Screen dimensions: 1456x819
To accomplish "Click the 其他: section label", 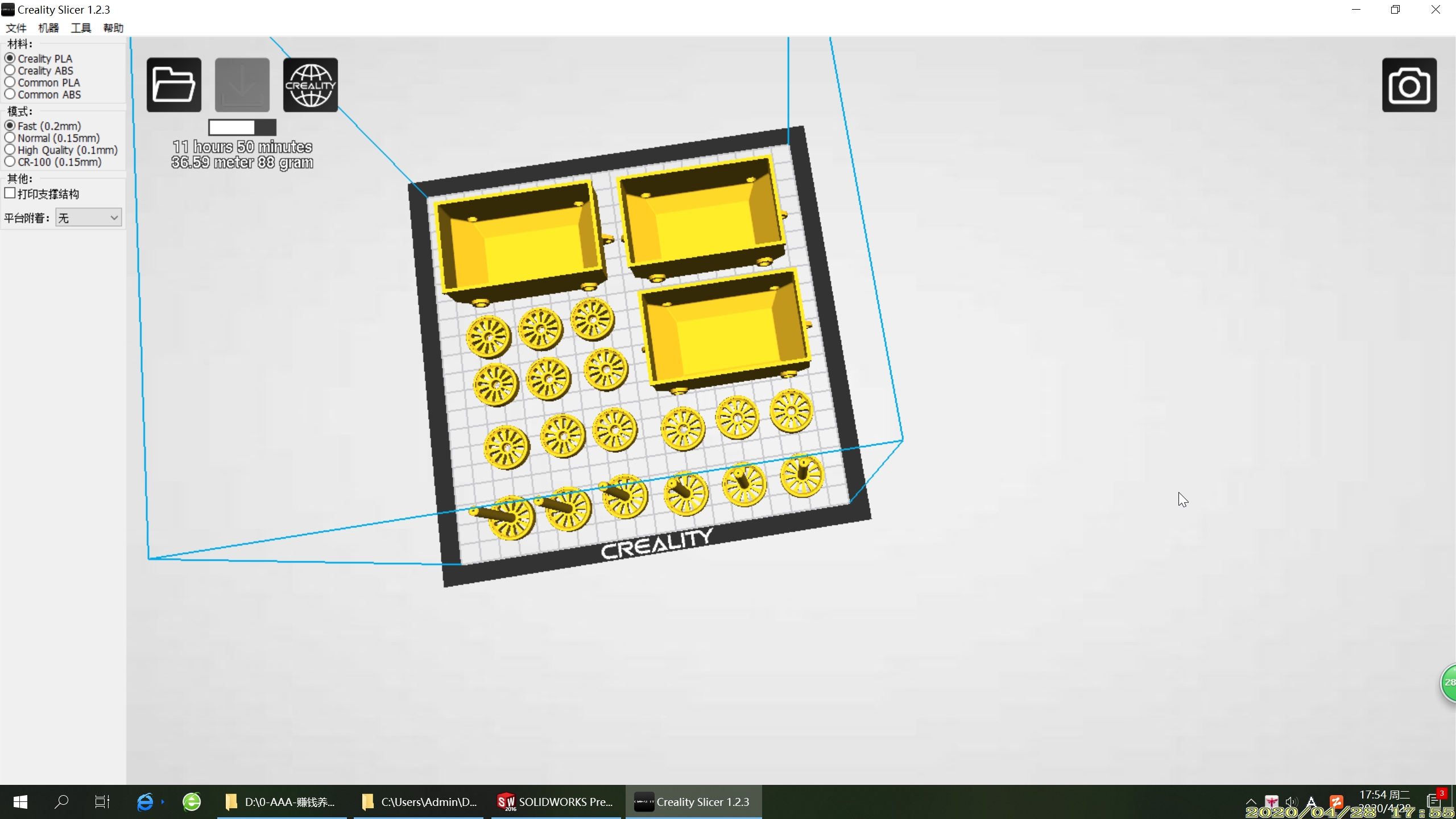I will click(20, 179).
